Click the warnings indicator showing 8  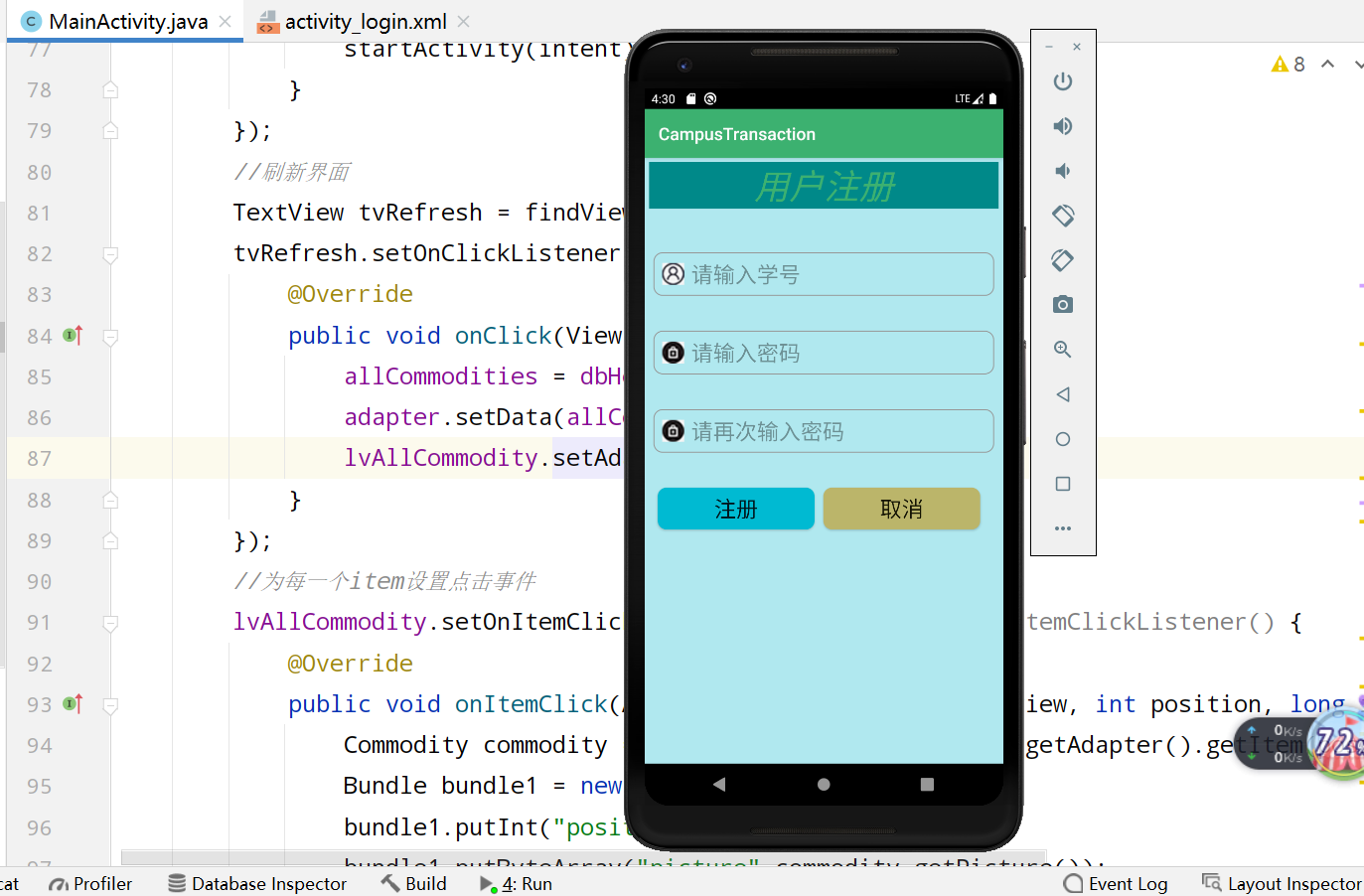(1288, 65)
